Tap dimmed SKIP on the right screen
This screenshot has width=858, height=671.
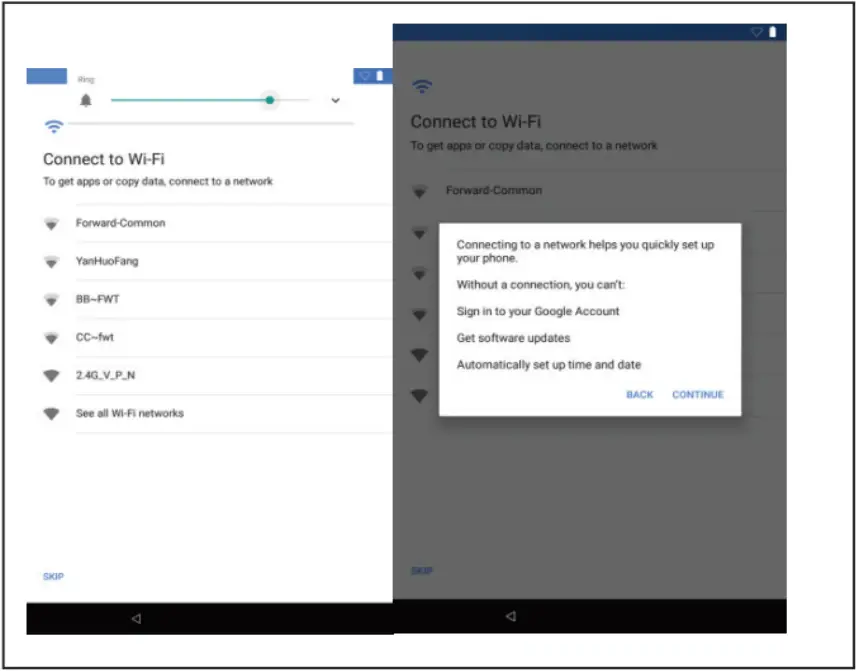click(x=422, y=571)
